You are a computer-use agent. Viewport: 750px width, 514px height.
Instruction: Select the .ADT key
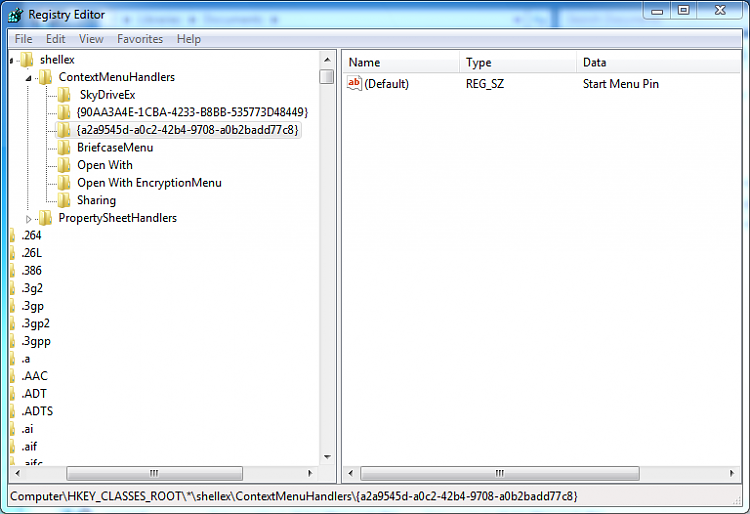coord(34,394)
